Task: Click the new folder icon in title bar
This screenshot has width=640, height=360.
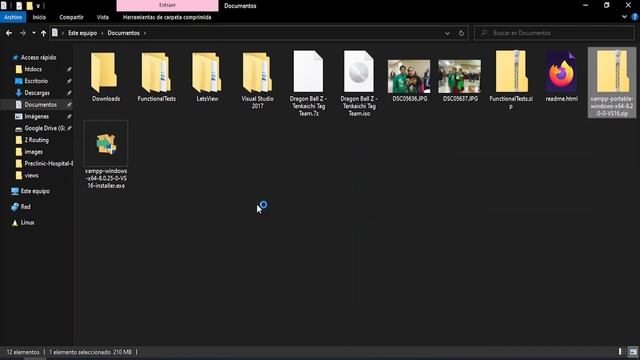Action: tap(29, 6)
